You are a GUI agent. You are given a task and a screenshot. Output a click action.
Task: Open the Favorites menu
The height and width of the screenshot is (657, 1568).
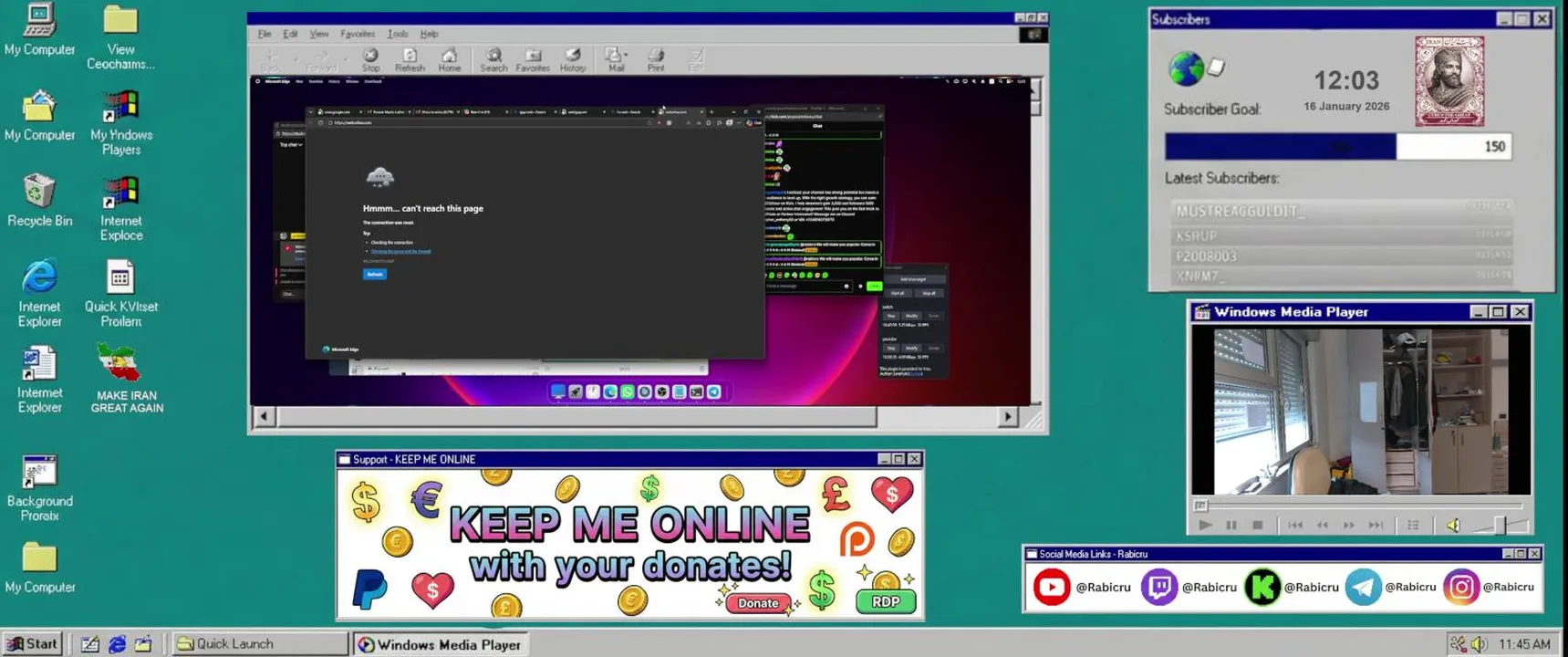click(x=358, y=34)
